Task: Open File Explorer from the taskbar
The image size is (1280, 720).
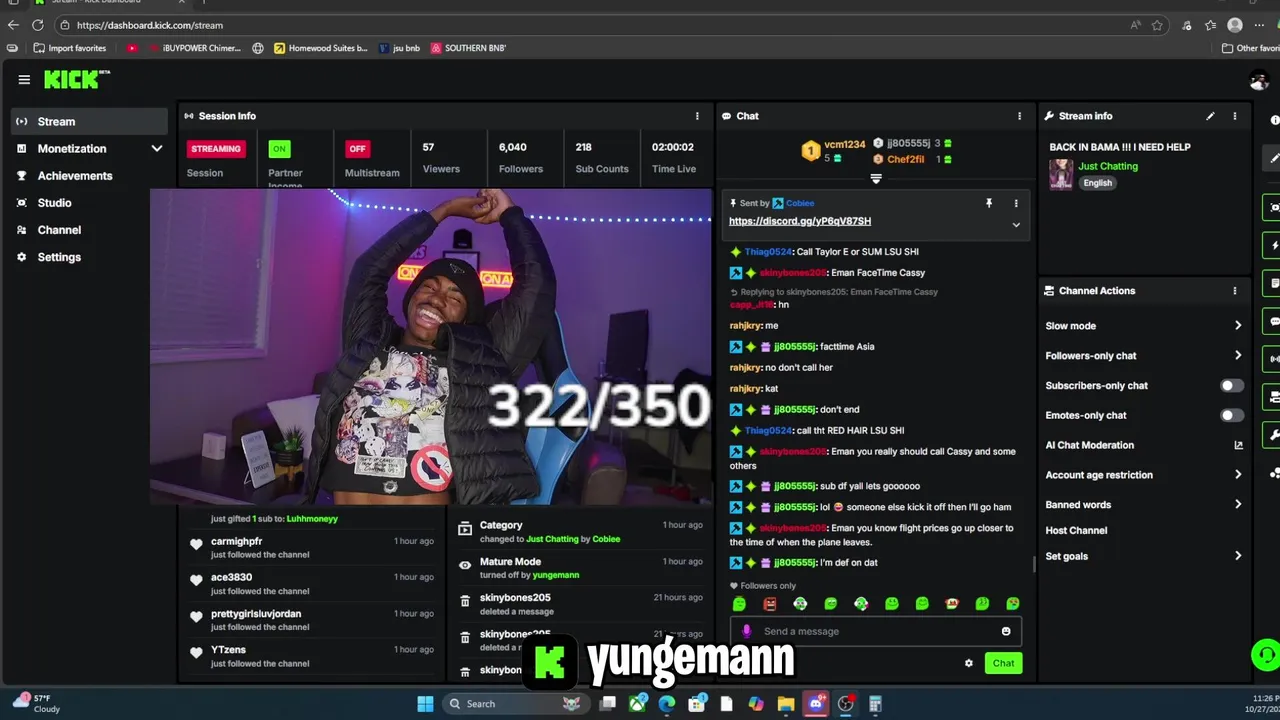Action: point(786,704)
